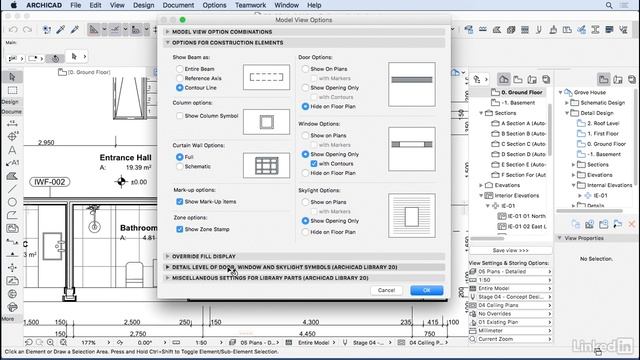Click the Window Options preview image
This screenshot has height=360, width=640.
(412, 149)
